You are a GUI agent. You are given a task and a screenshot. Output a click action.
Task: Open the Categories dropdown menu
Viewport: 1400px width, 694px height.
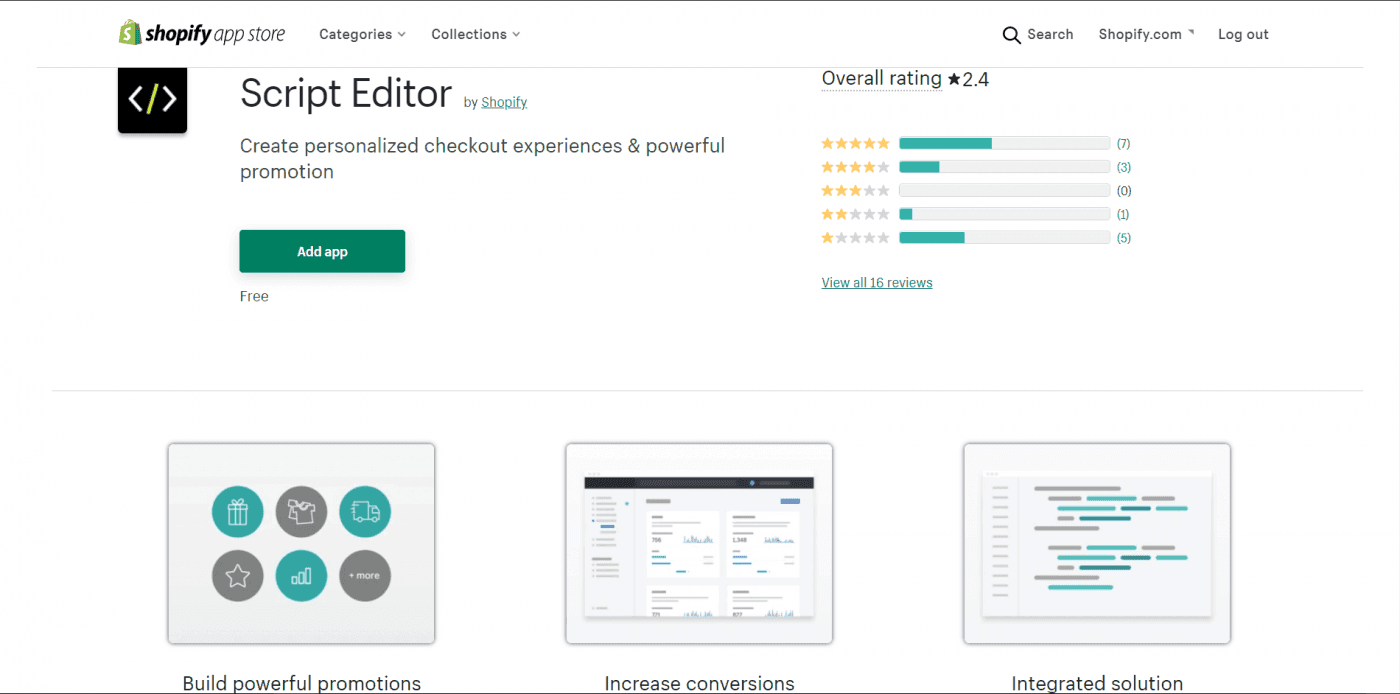[x=362, y=34]
